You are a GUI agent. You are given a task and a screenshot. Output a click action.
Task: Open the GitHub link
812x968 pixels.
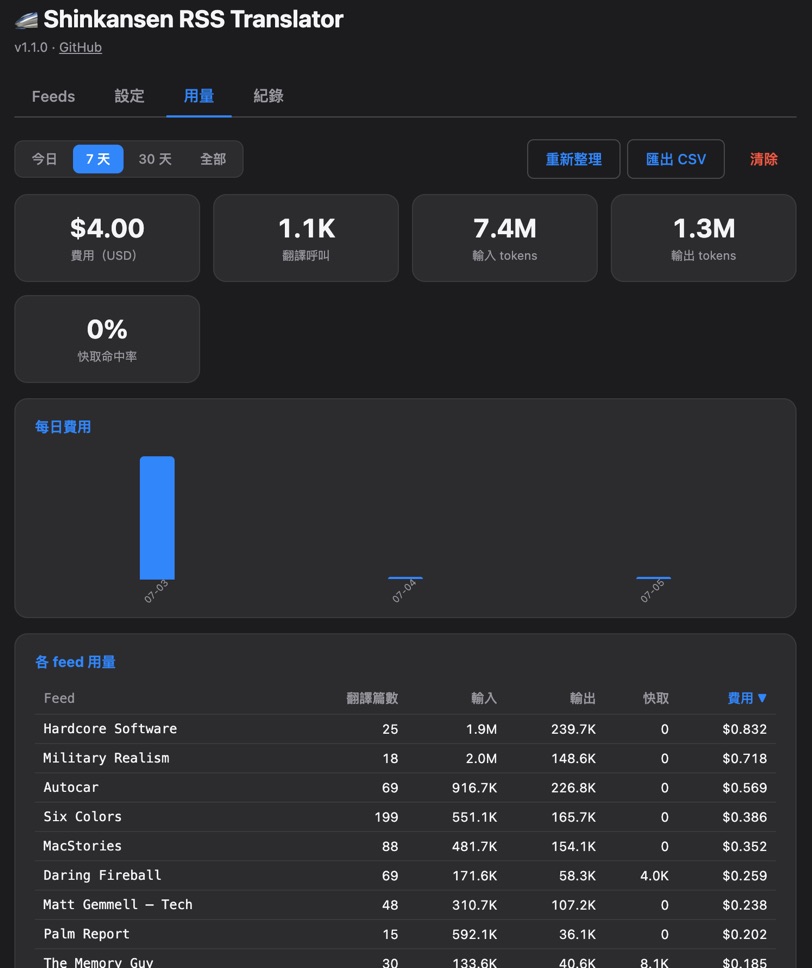tap(80, 48)
